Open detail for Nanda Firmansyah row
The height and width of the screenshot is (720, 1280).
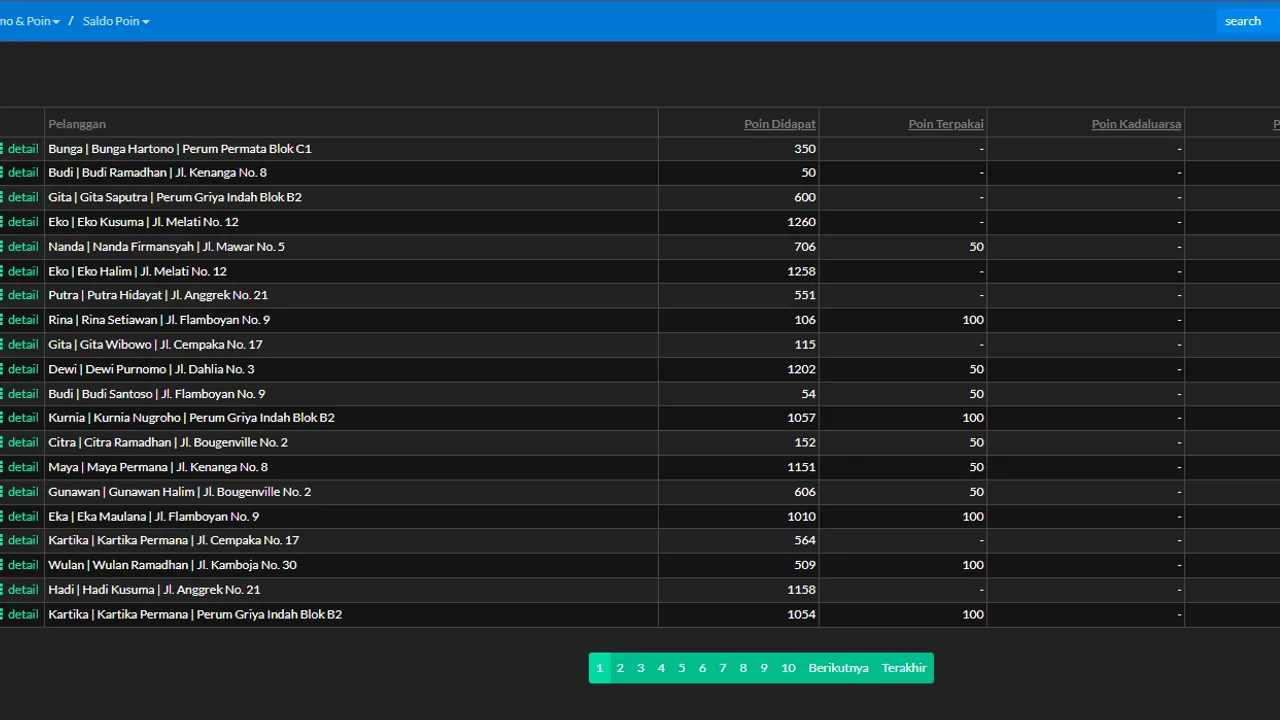(x=20, y=246)
